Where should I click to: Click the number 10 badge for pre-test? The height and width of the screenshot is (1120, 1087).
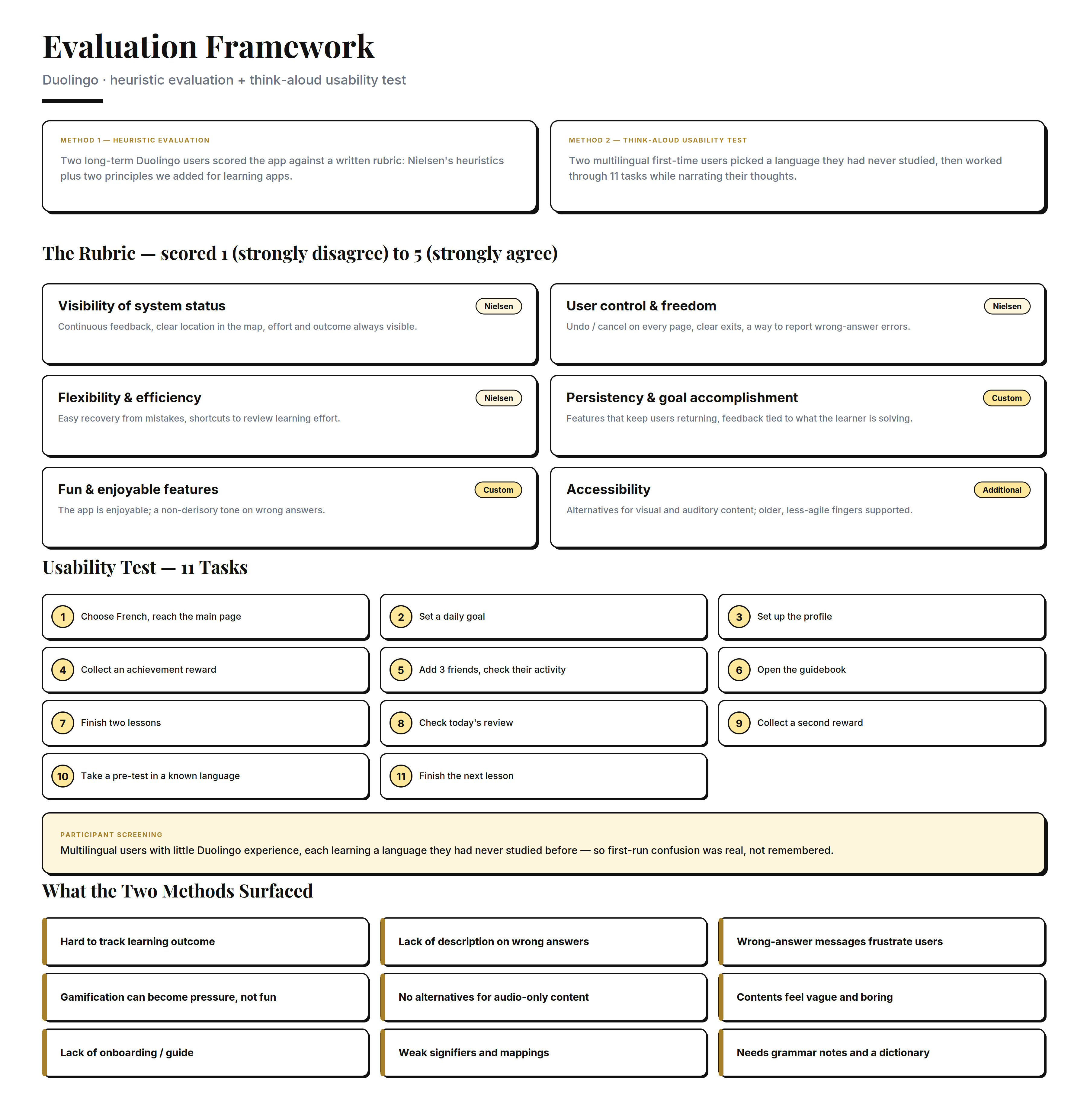[63, 777]
